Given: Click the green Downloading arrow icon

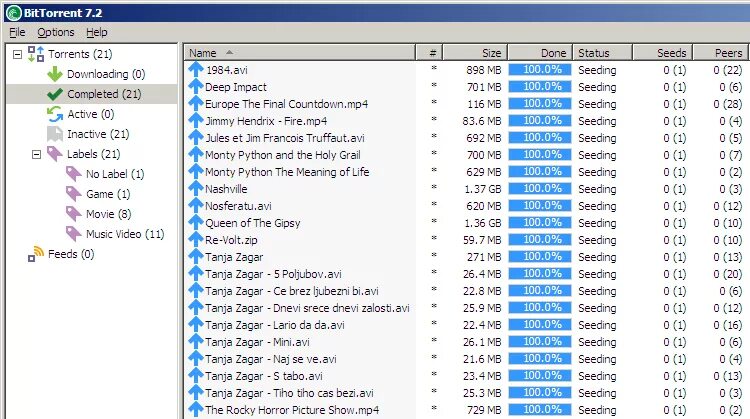Looking at the screenshot, I should 55,74.
